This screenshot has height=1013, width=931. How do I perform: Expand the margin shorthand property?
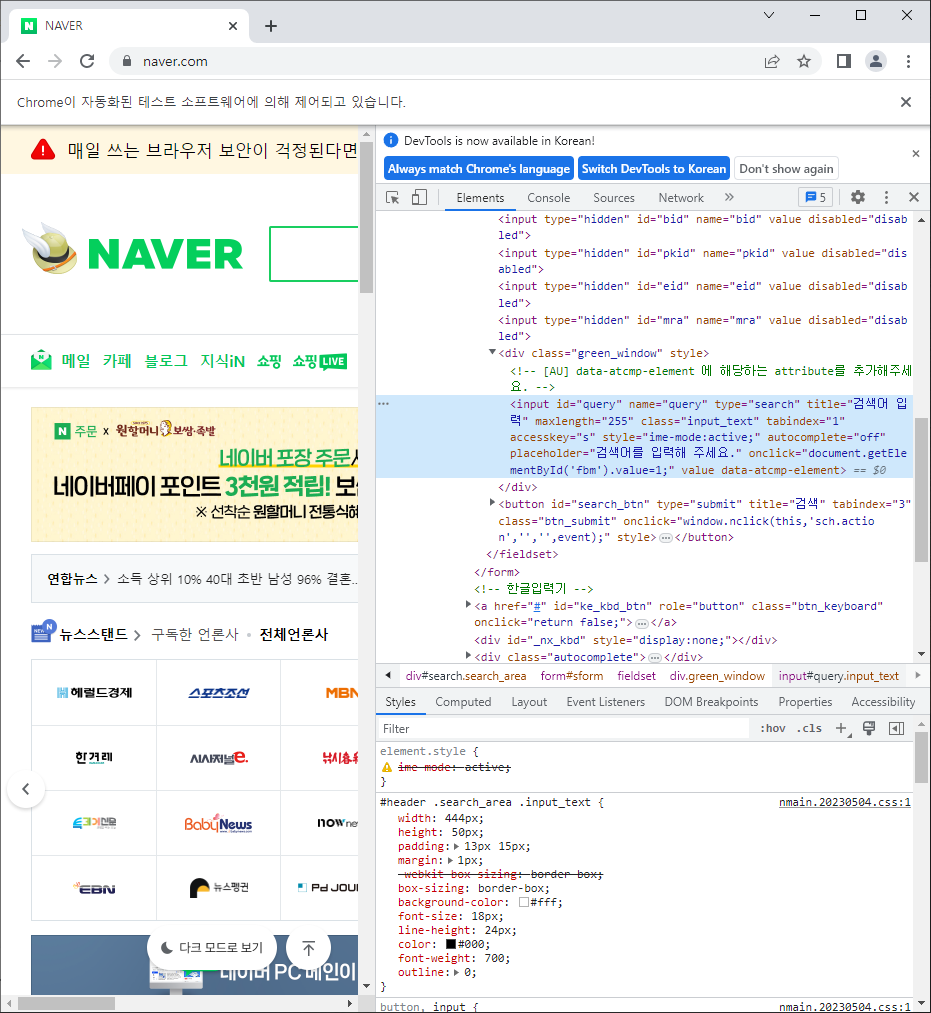[x=450, y=861]
